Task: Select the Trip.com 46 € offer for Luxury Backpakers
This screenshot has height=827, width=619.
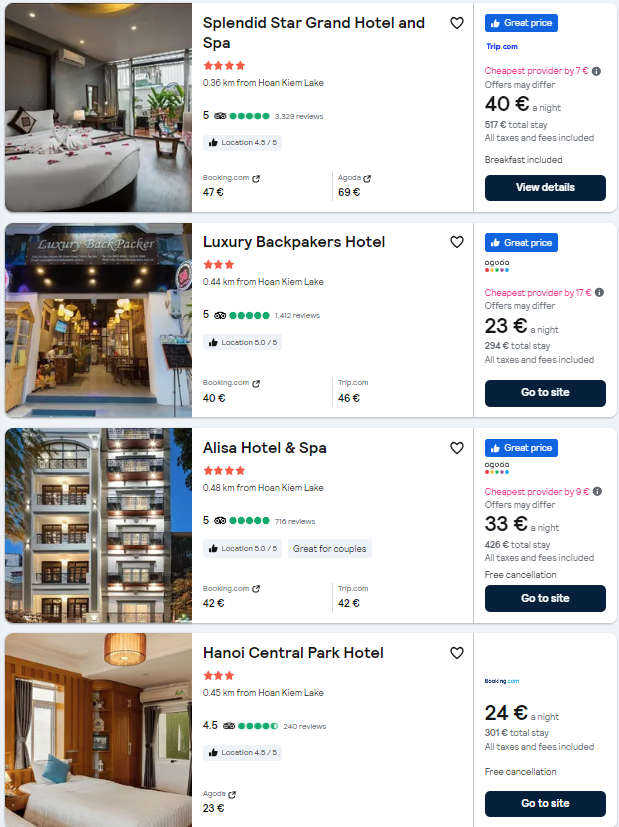Action: click(353, 391)
